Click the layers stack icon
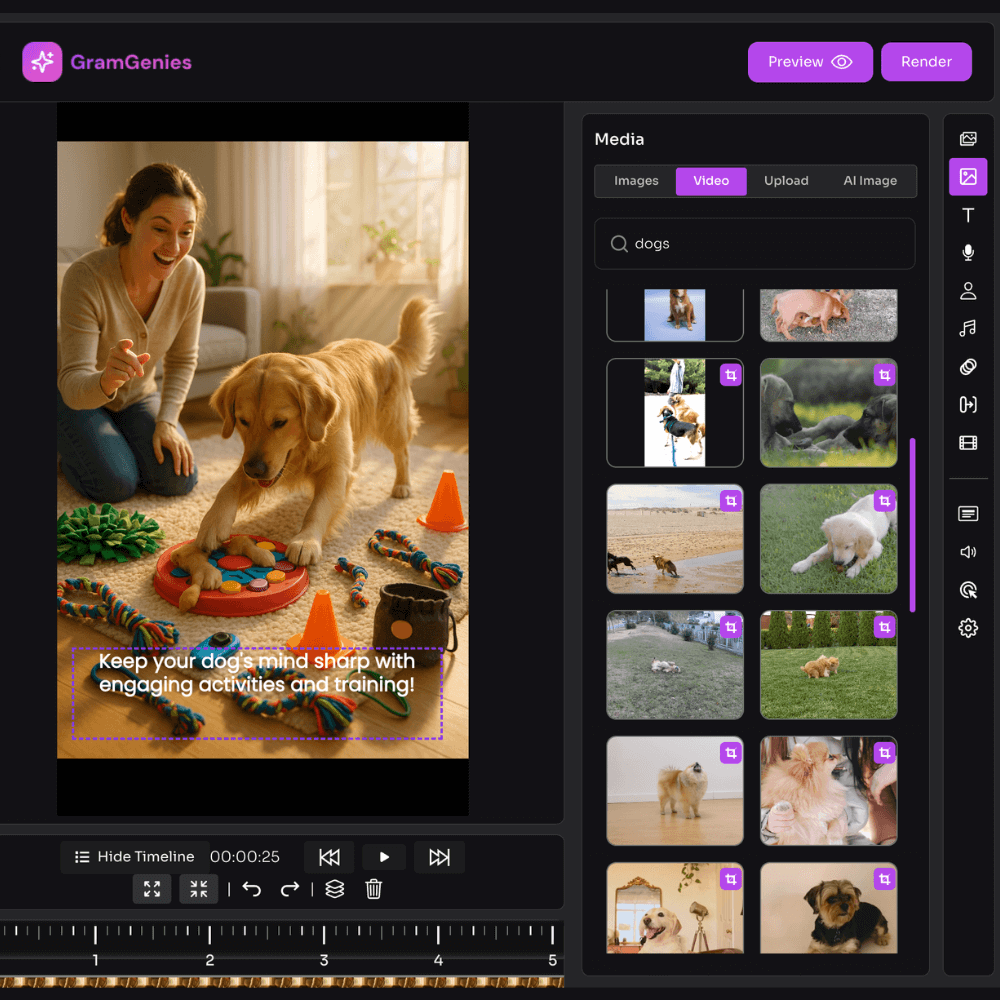Image resolution: width=1000 pixels, height=1000 pixels. coord(335,889)
